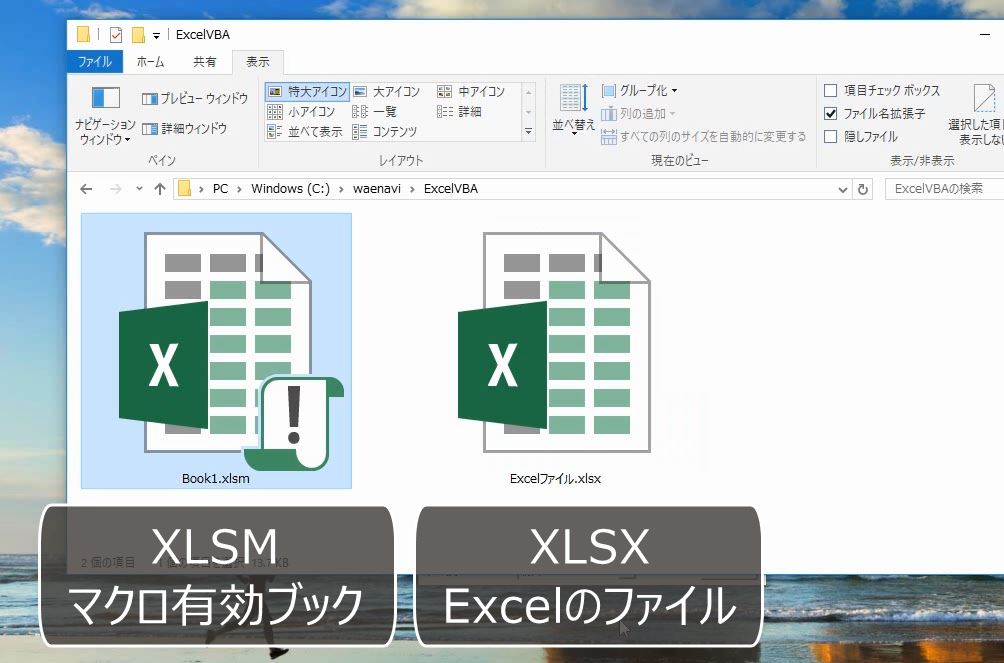This screenshot has width=1004, height=663.
Task: Select the 表示 ribbon tab
Action: (x=257, y=61)
